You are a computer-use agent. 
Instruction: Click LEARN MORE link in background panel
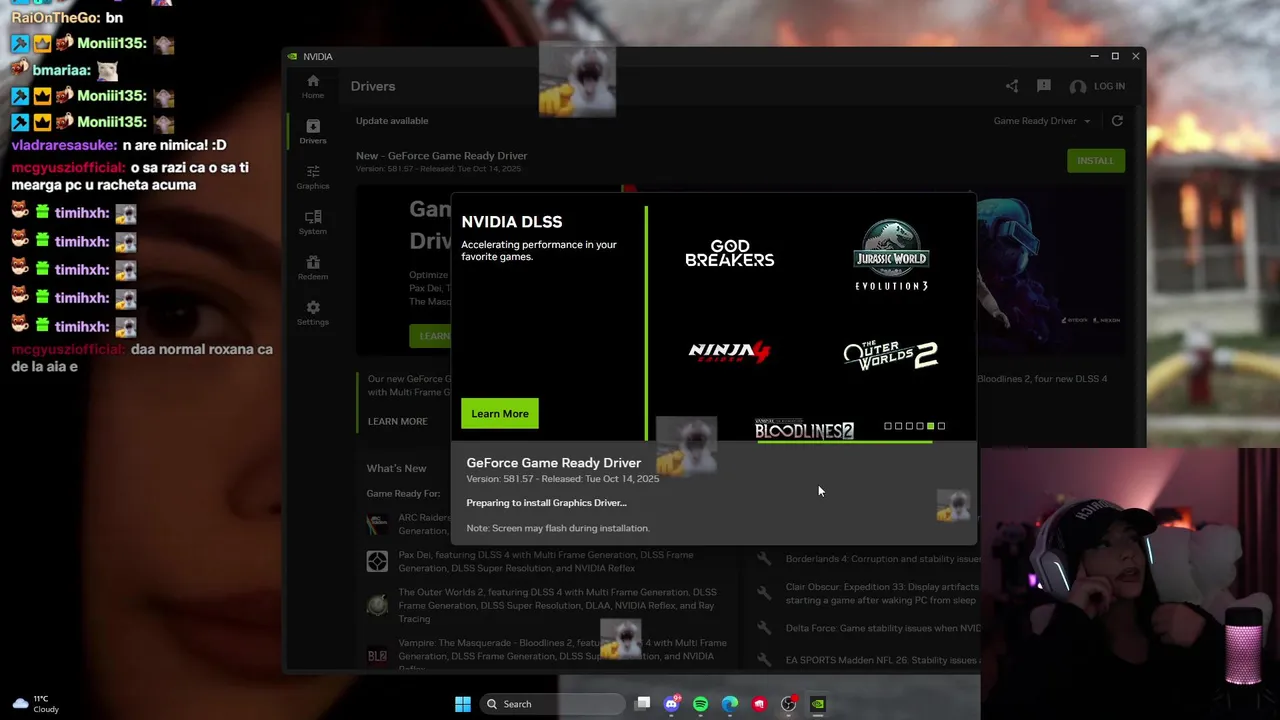397,421
